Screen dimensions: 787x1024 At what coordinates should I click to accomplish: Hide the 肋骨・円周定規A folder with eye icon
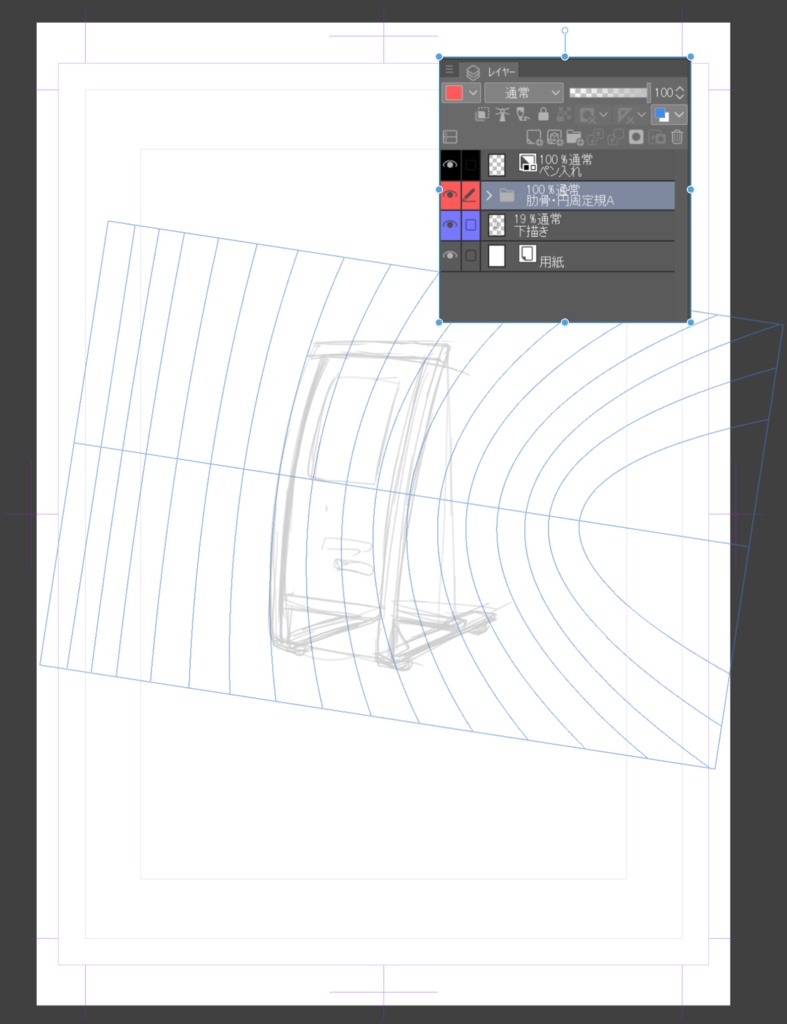(x=450, y=195)
